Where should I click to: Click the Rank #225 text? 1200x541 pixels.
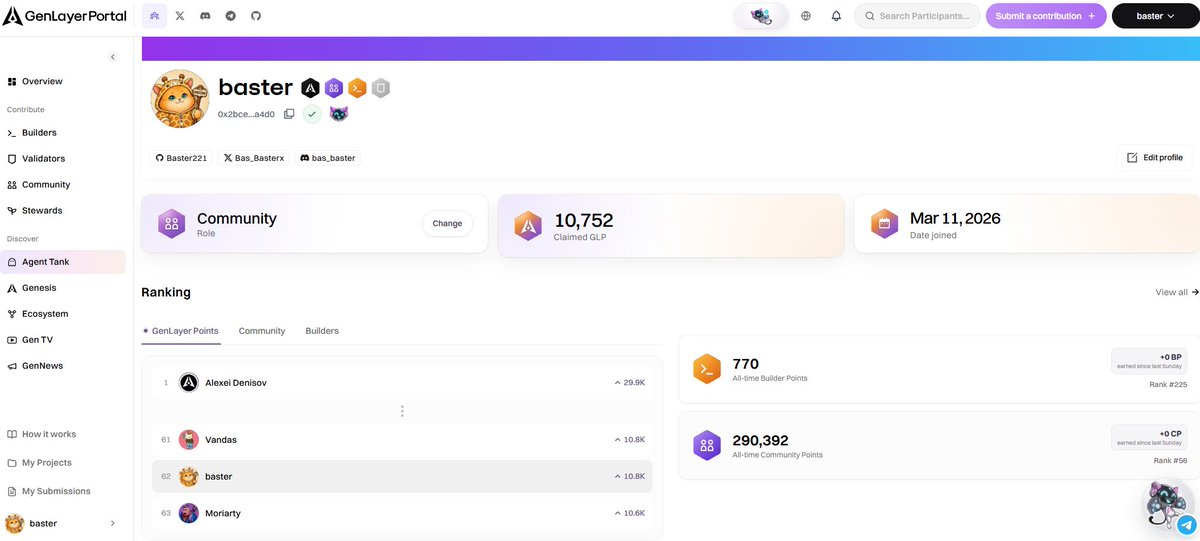1168,385
